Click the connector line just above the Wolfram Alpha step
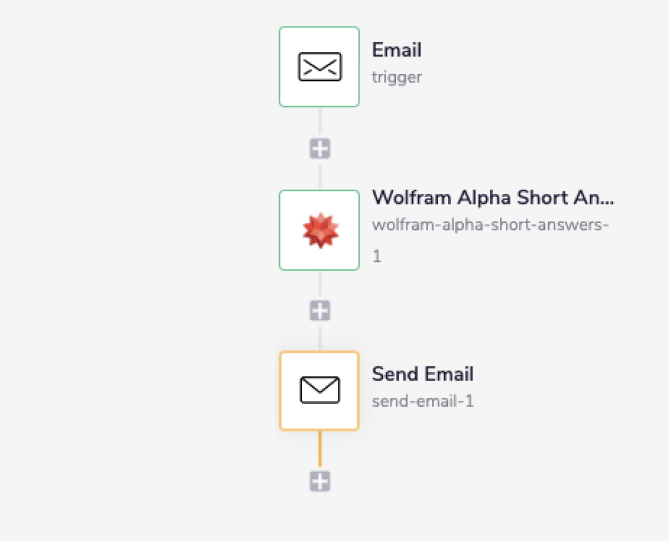The height and width of the screenshot is (541, 669). (x=320, y=176)
